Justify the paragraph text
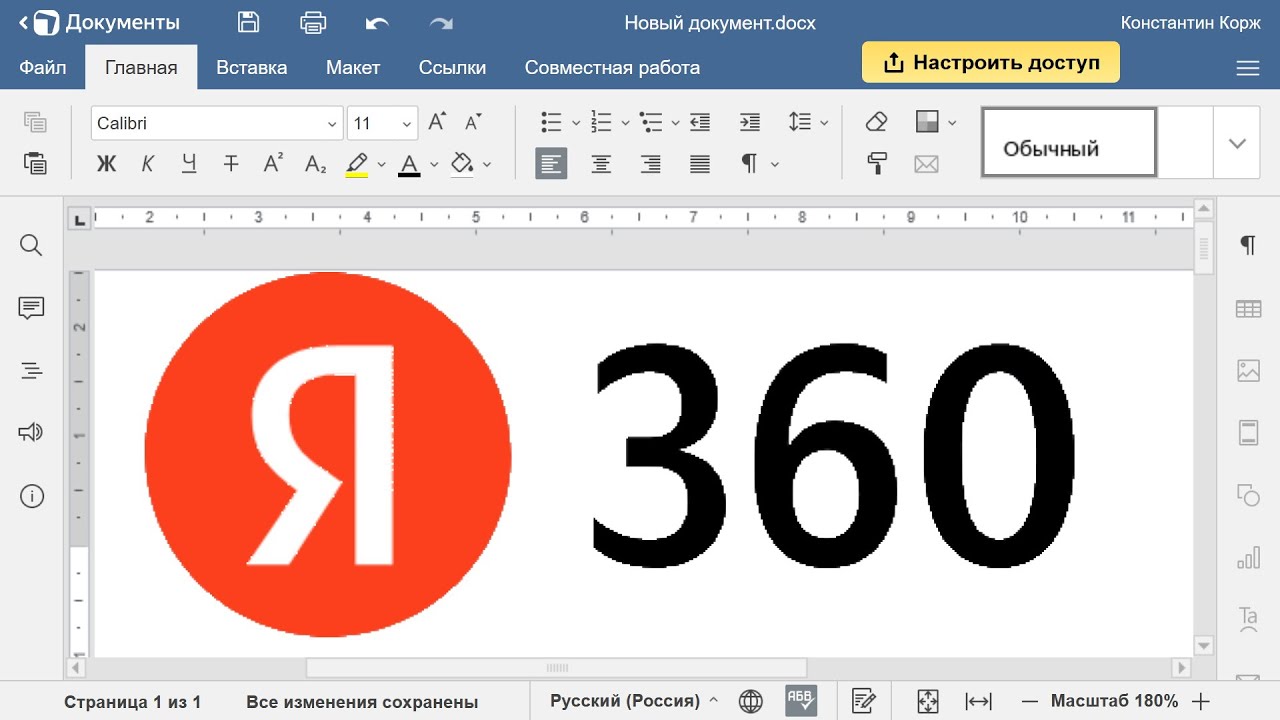Viewport: 1280px width, 720px height. (700, 164)
